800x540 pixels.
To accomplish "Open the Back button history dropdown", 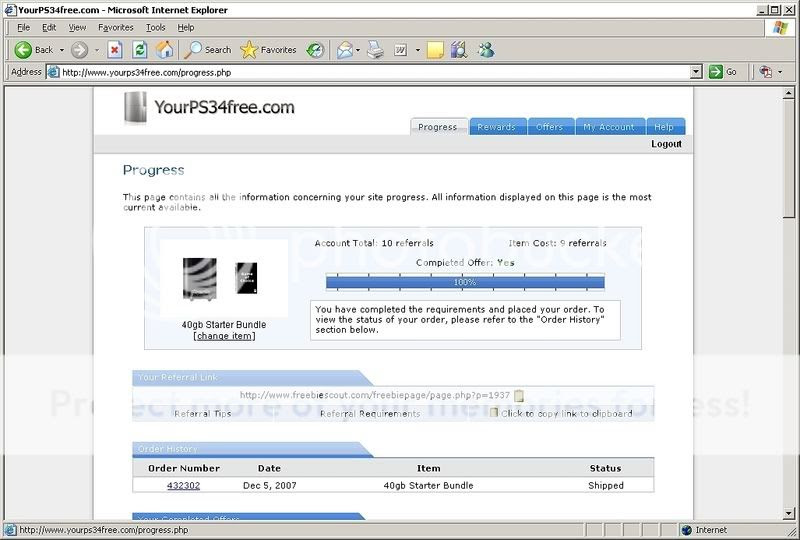I will [x=62, y=50].
